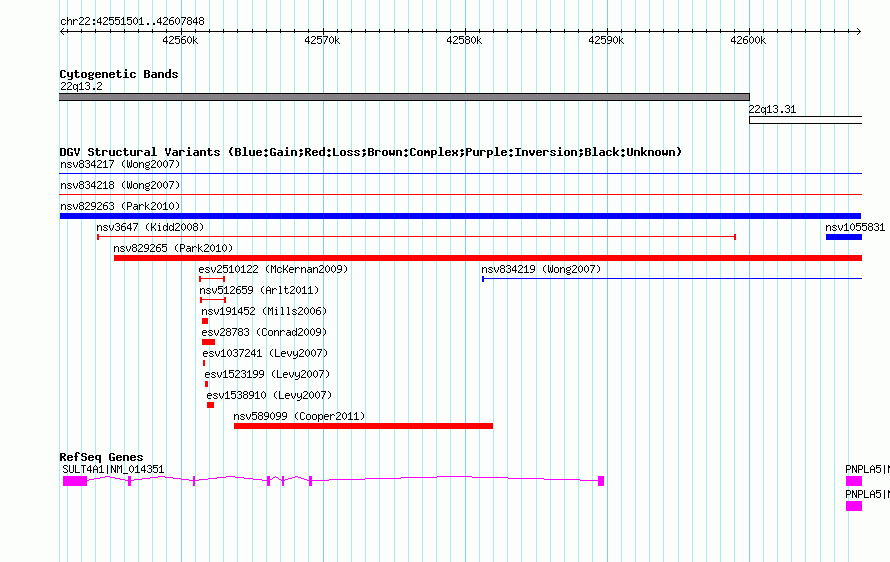Viewport: 890px width, 562px height.
Task: Click the gray 22q13.2 cytogenetic band bar
Action: [x=404, y=97]
